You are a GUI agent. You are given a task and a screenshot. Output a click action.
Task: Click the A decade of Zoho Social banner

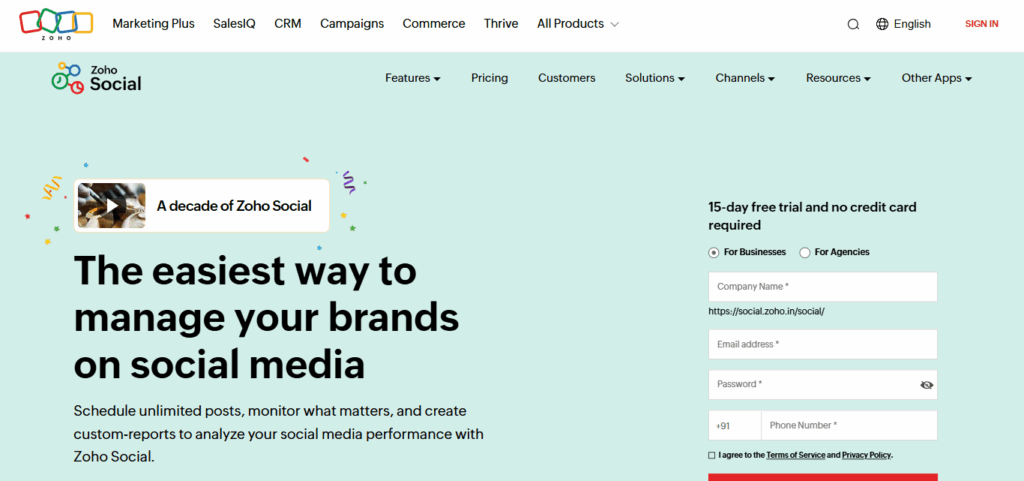[x=201, y=206]
